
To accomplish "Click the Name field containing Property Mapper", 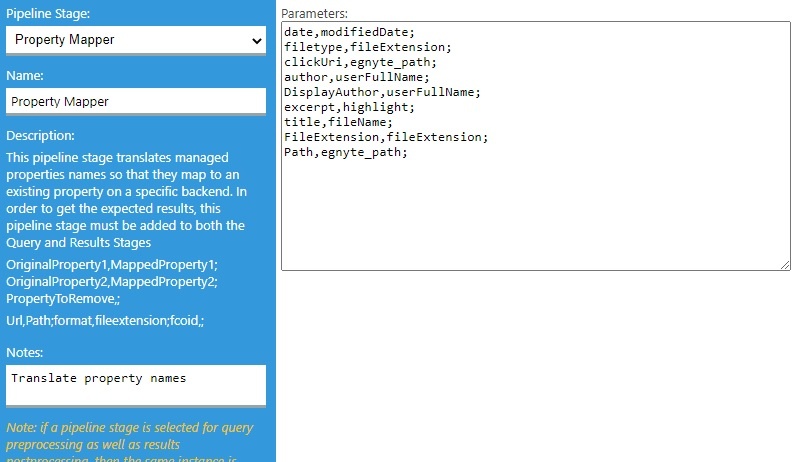I will tap(136, 101).
